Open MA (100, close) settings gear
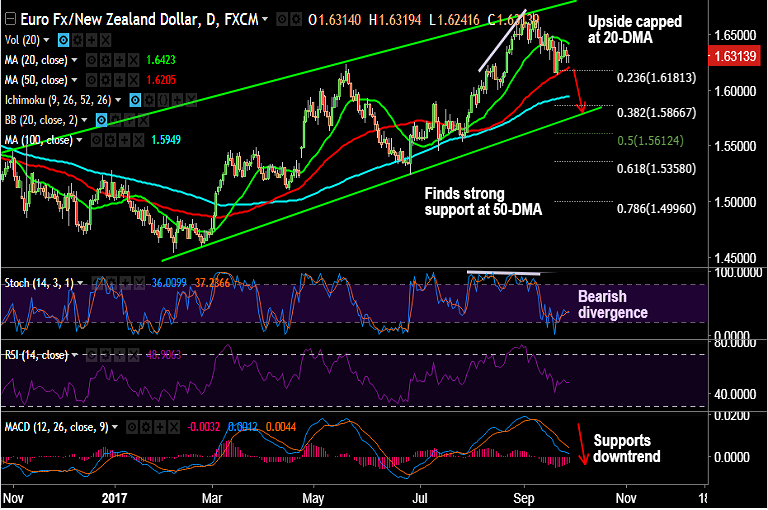Viewport: 768px width, 510px height. click(x=111, y=141)
